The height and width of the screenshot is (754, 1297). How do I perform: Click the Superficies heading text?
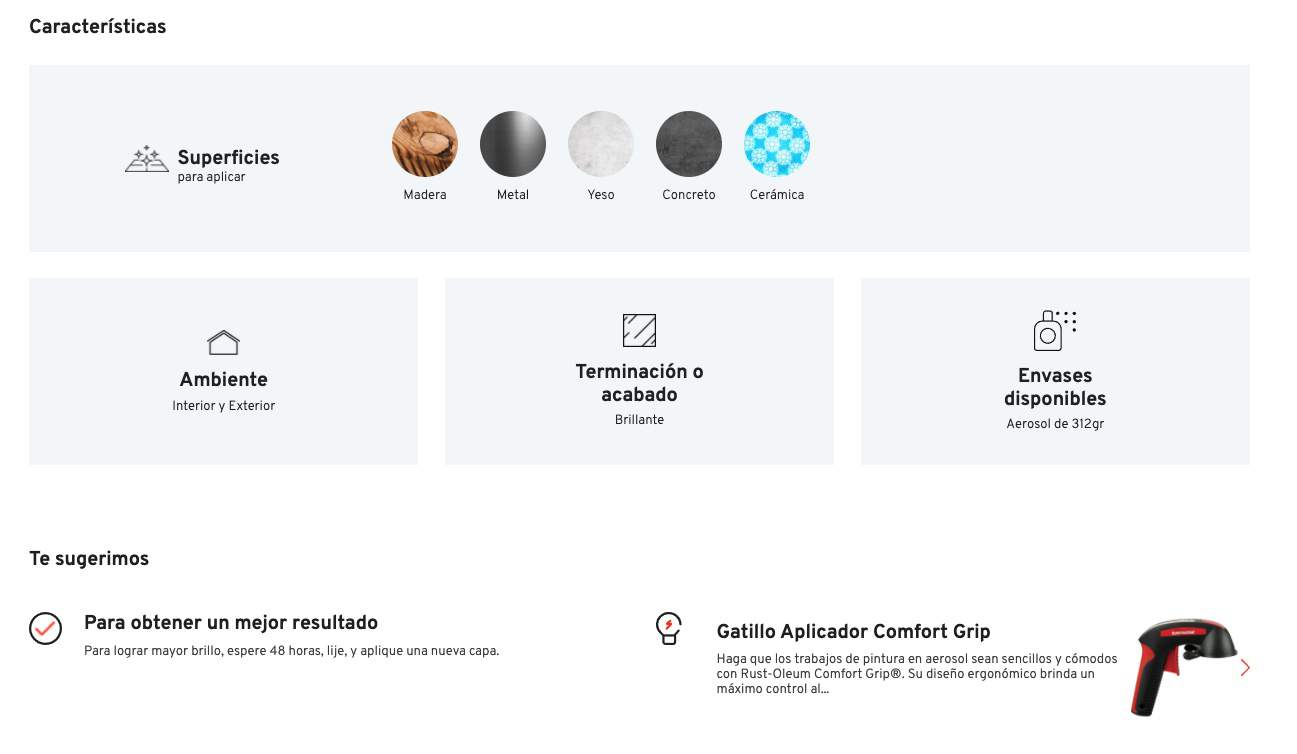[228, 157]
